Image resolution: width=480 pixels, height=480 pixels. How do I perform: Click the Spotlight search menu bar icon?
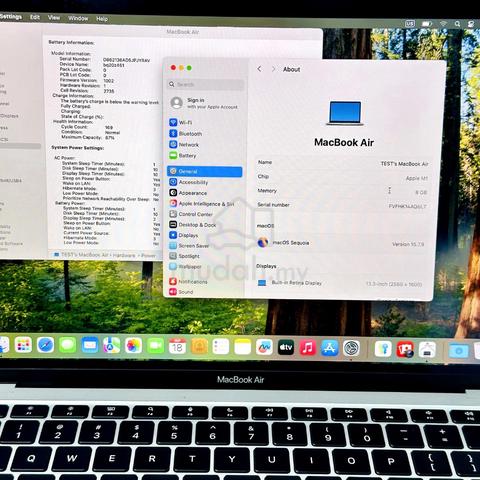point(457,24)
